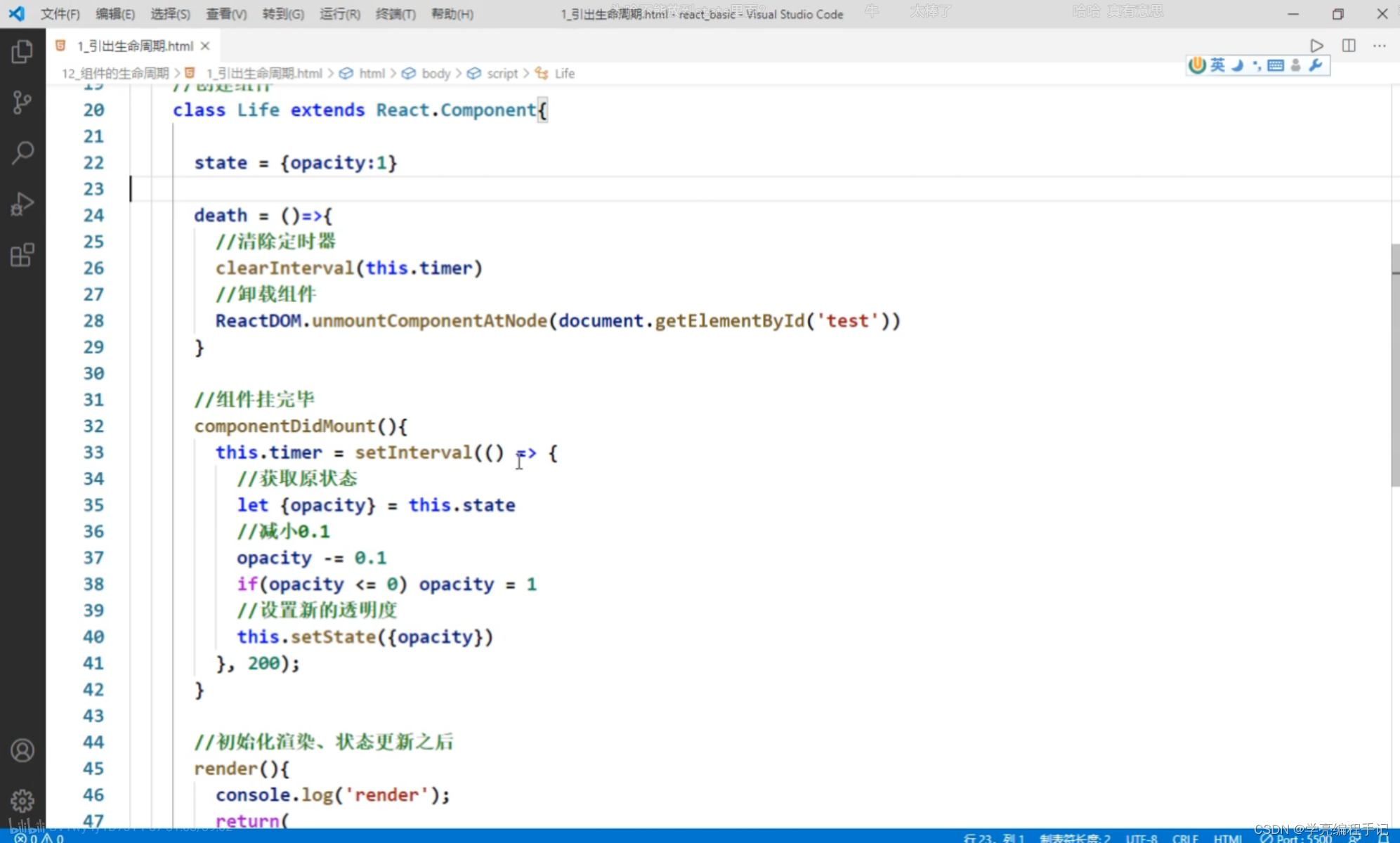Open the Accounts menu icon
Viewport: 1400px width, 843px height.
tap(22, 750)
